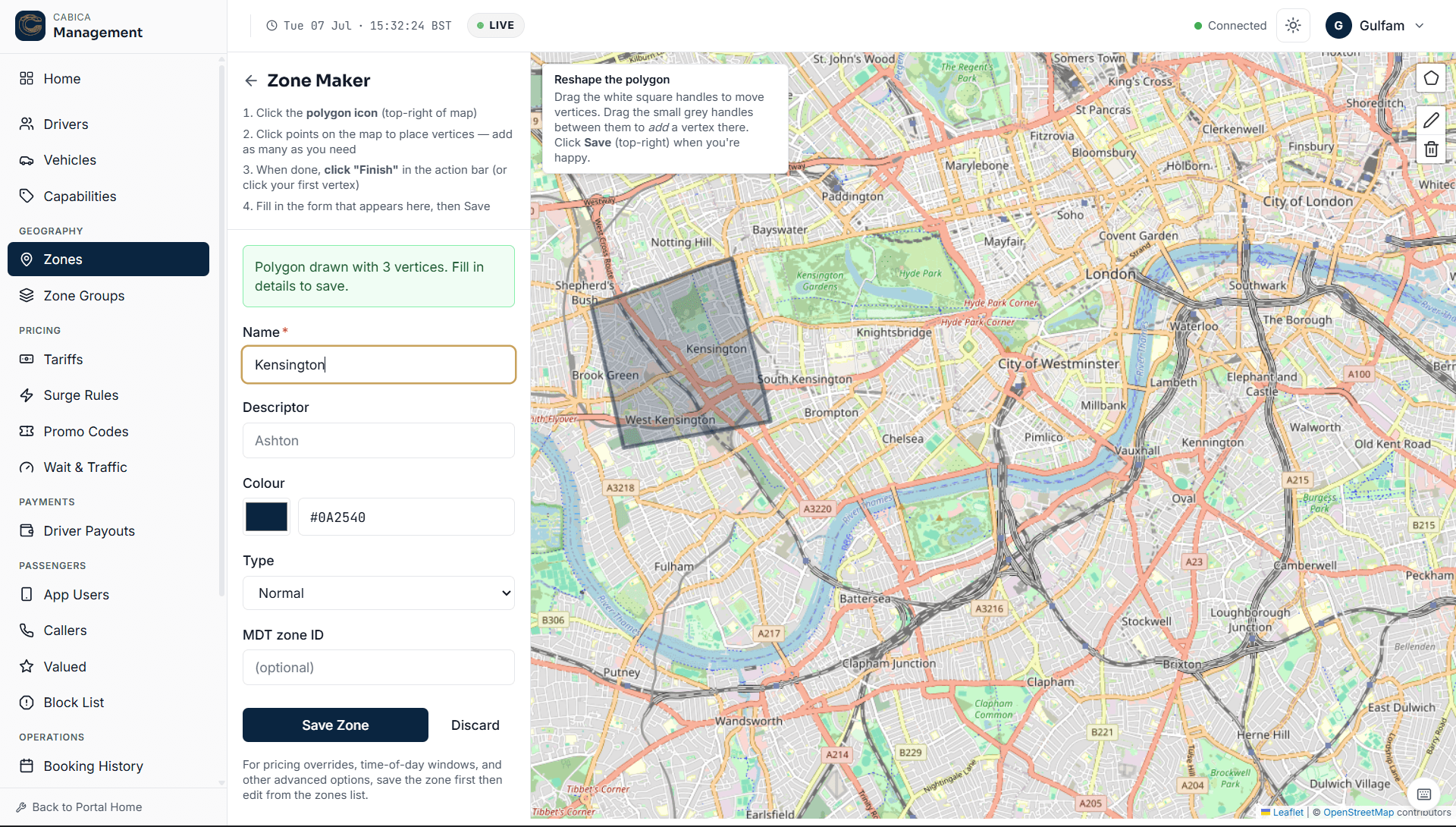Click the Callers telephone icon
The width and height of the screenshot is (1456, 827).
pyautogui.click(x=27, y=630)
